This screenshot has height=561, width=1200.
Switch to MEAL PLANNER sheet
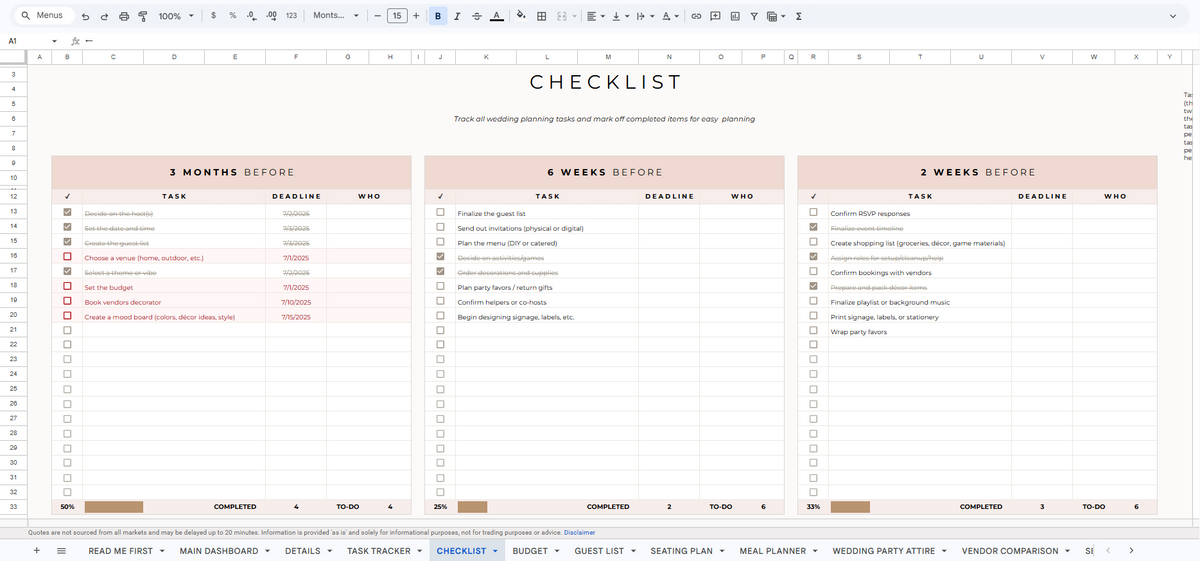772,551
